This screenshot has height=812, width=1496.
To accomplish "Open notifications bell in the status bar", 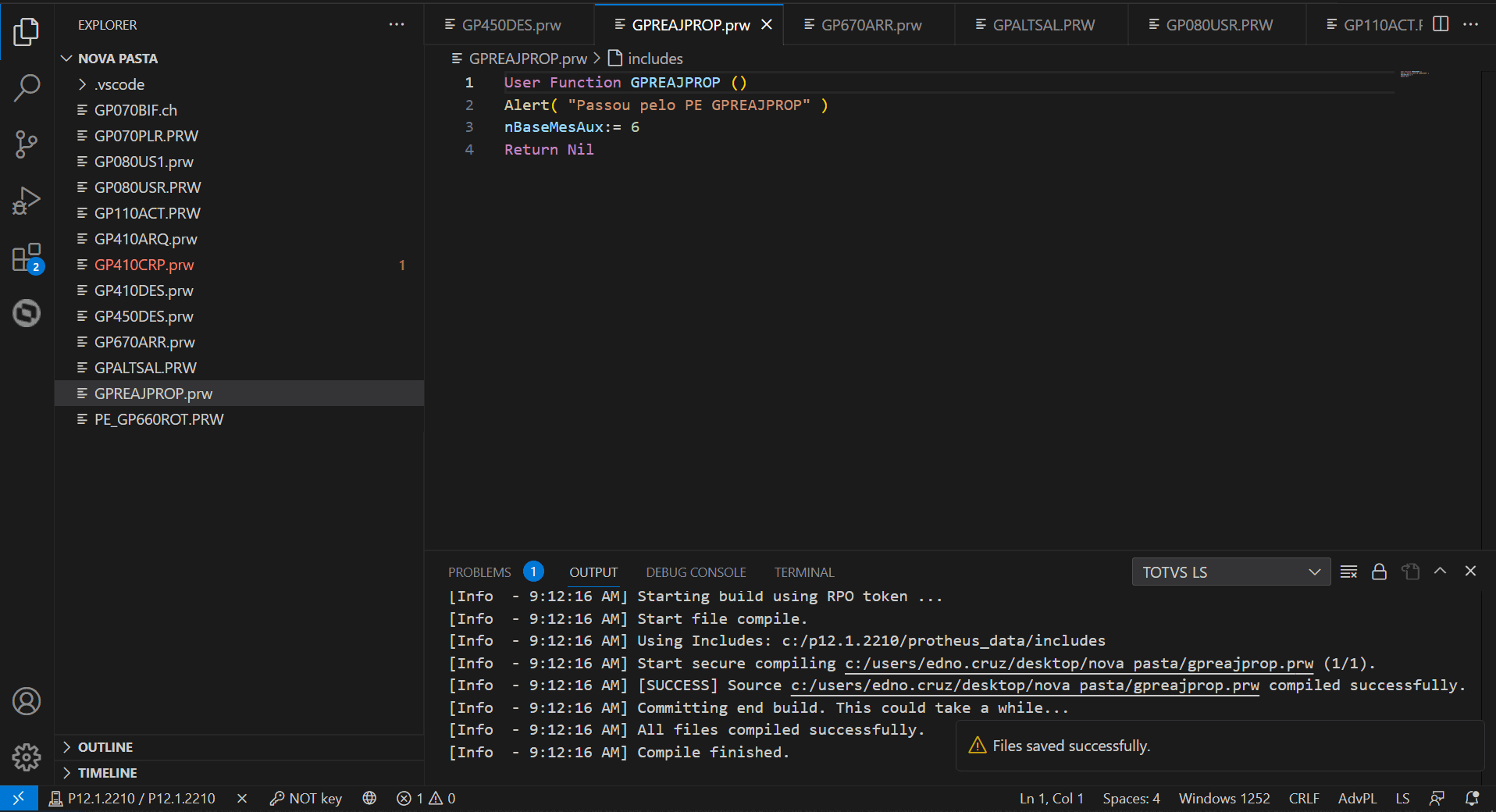I will pos(1472,798).
